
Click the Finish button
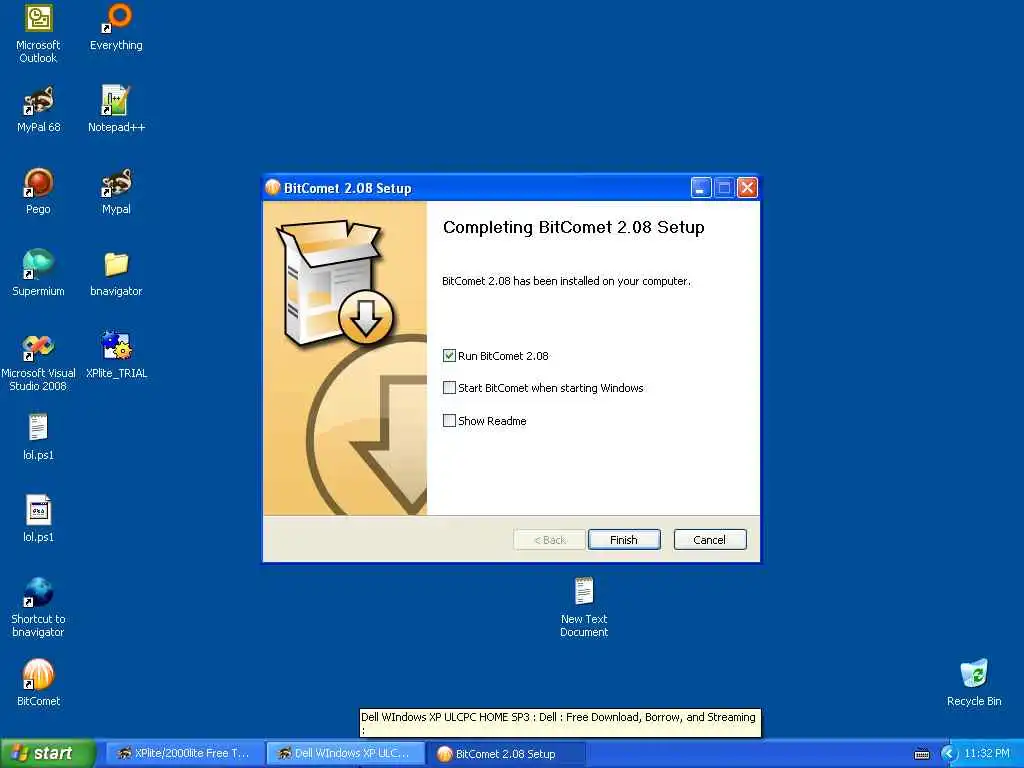[624, 540]
